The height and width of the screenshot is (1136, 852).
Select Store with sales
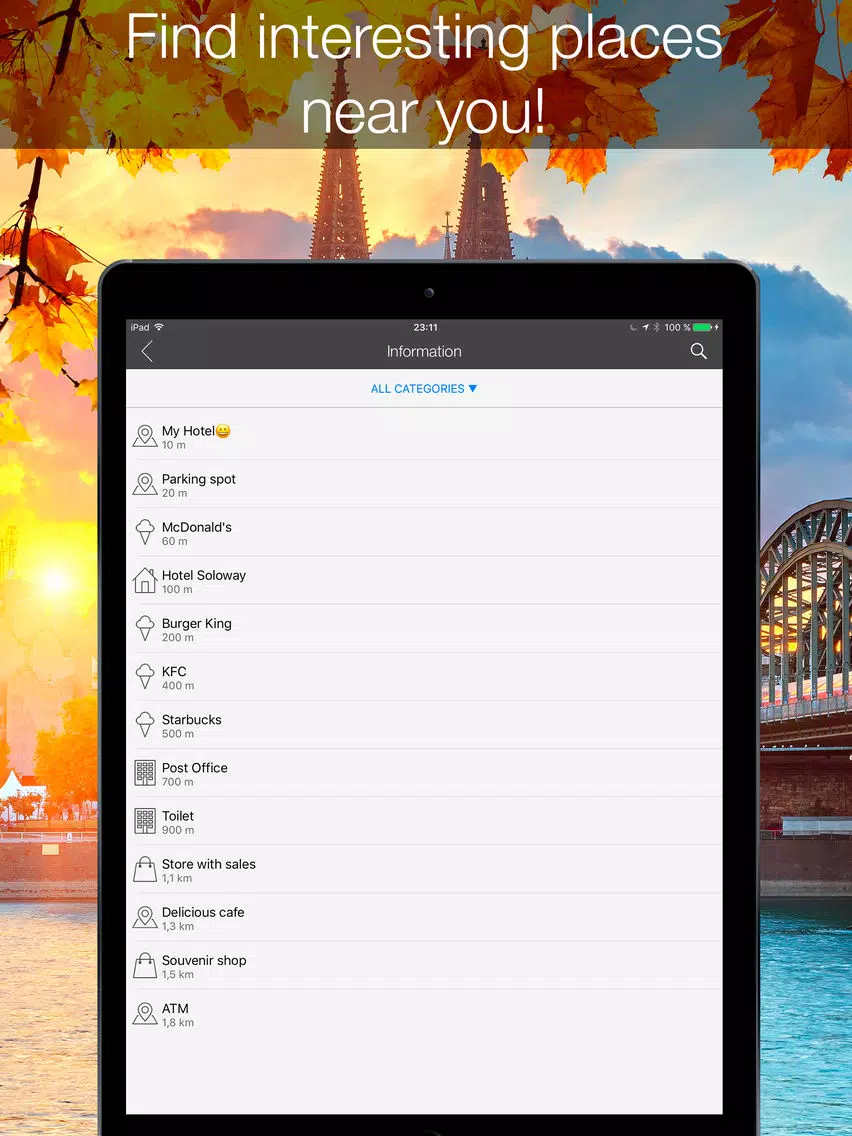[x=424, y=869]
